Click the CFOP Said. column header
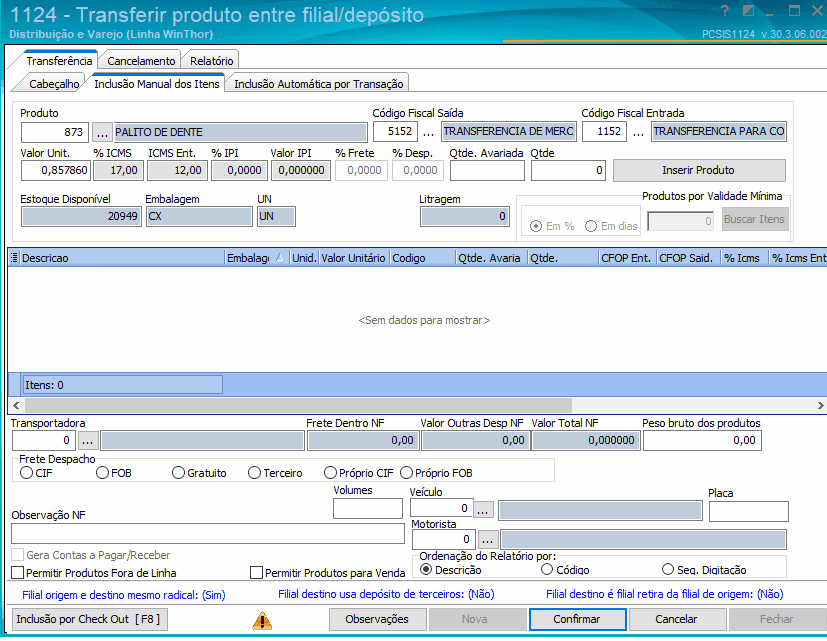Viewport: 827px width, 641px height. coord(689,258)
